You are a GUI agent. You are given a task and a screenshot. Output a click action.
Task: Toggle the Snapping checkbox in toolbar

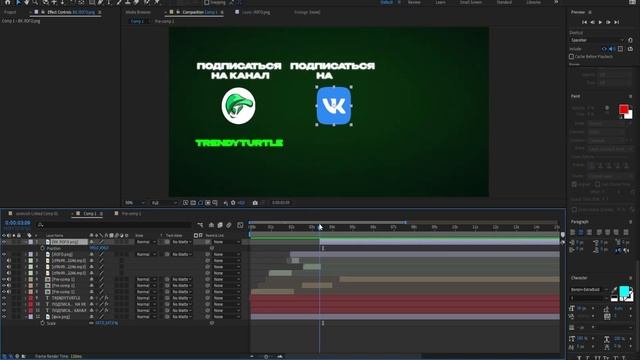(x=207, y=2)
